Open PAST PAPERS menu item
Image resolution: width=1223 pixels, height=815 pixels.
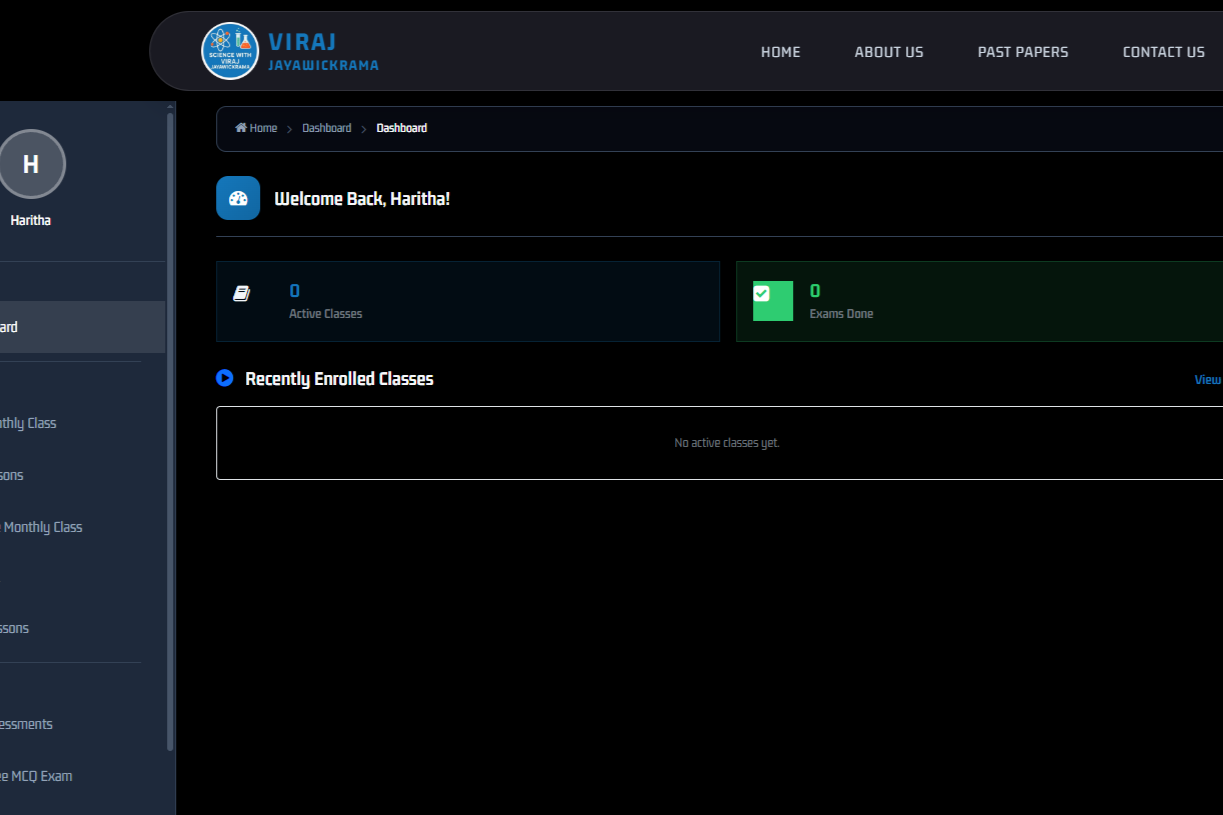point(1022,52)
